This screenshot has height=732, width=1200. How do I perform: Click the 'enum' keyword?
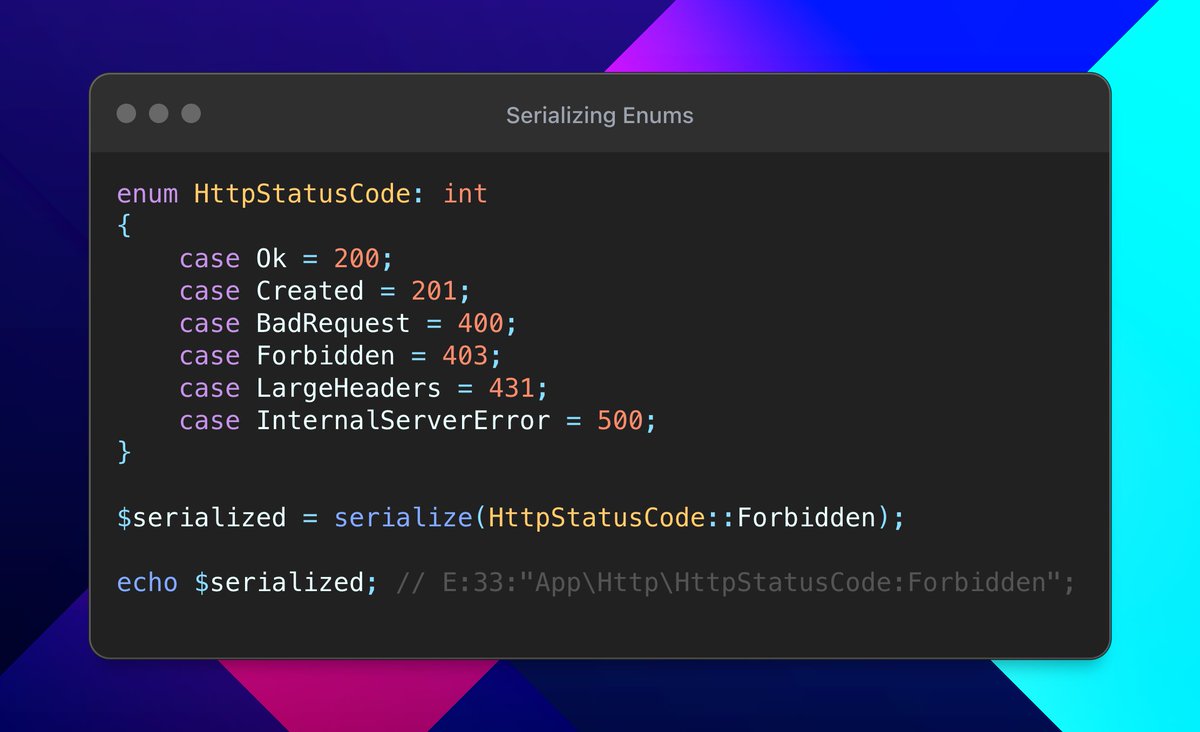tap(148, 193)
